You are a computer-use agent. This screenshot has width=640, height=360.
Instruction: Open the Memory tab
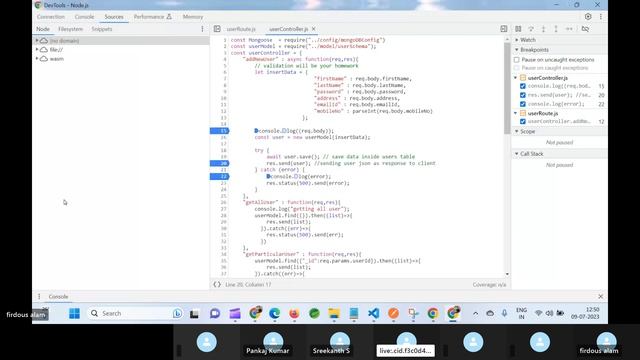click(193, 17)
